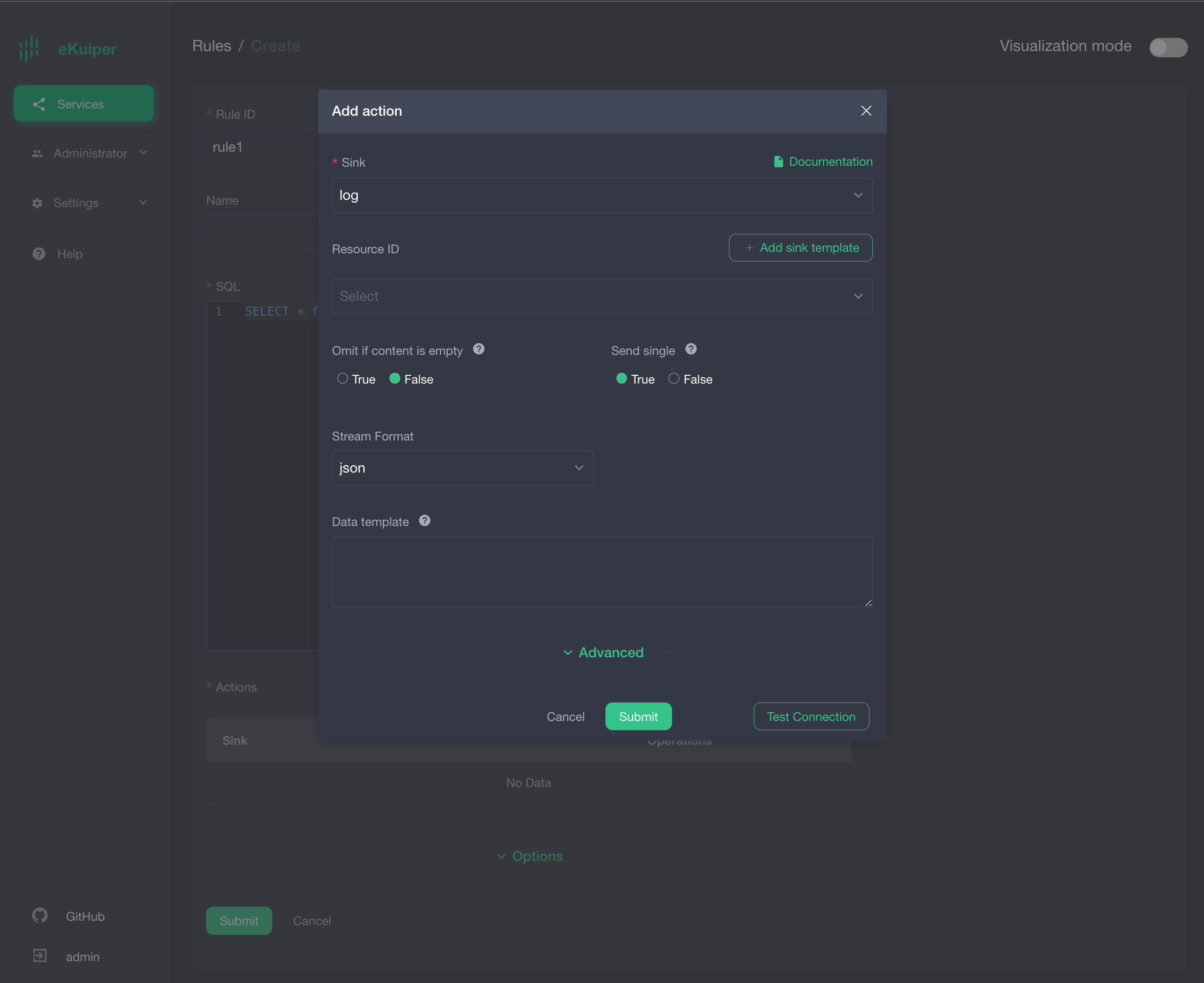The width and height of the screenshot is (1204, 983).
Task: Open the Services menu item
Action: tap(83, 104)
